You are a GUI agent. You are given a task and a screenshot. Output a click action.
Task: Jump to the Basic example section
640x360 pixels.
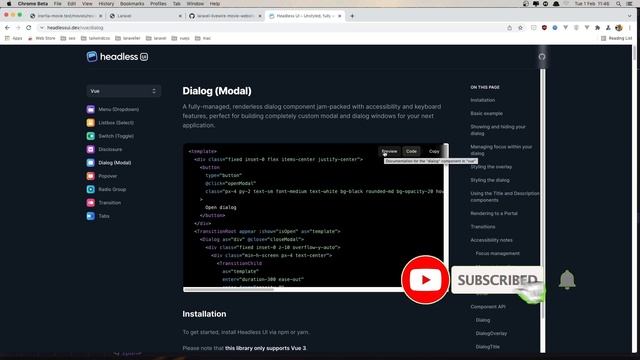click(487, 113)
